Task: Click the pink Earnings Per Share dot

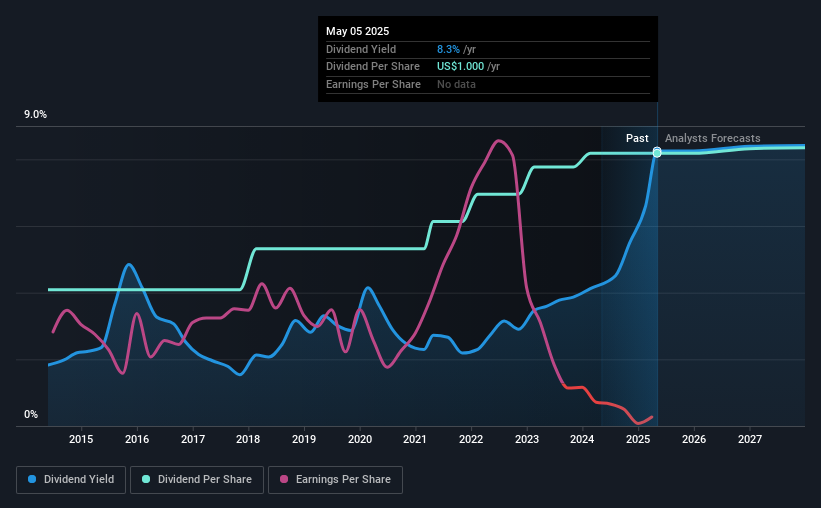Action: click(x=284, y=479)
